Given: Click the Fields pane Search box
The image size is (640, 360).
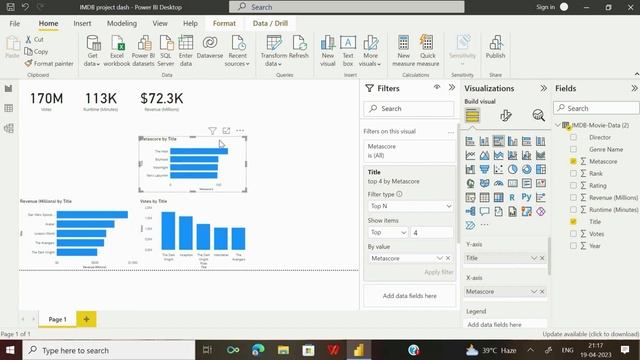Looking at the screenshot, I should (x=596, y=108).
